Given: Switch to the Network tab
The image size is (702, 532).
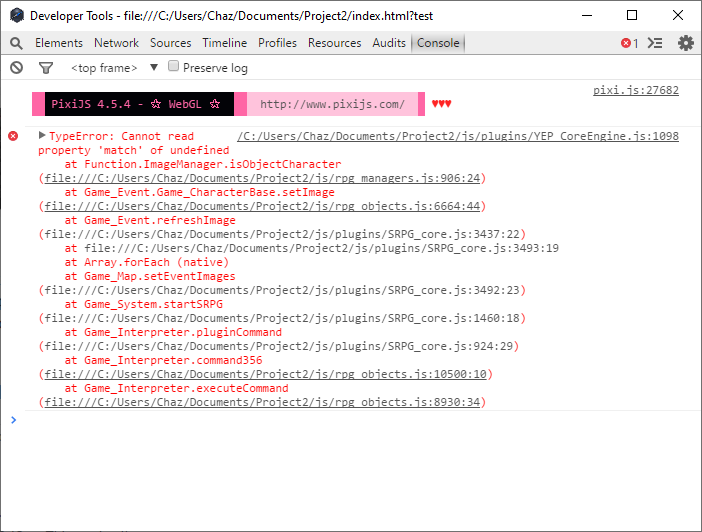Looking at the screenshot, I should click(x=116, y=43).
